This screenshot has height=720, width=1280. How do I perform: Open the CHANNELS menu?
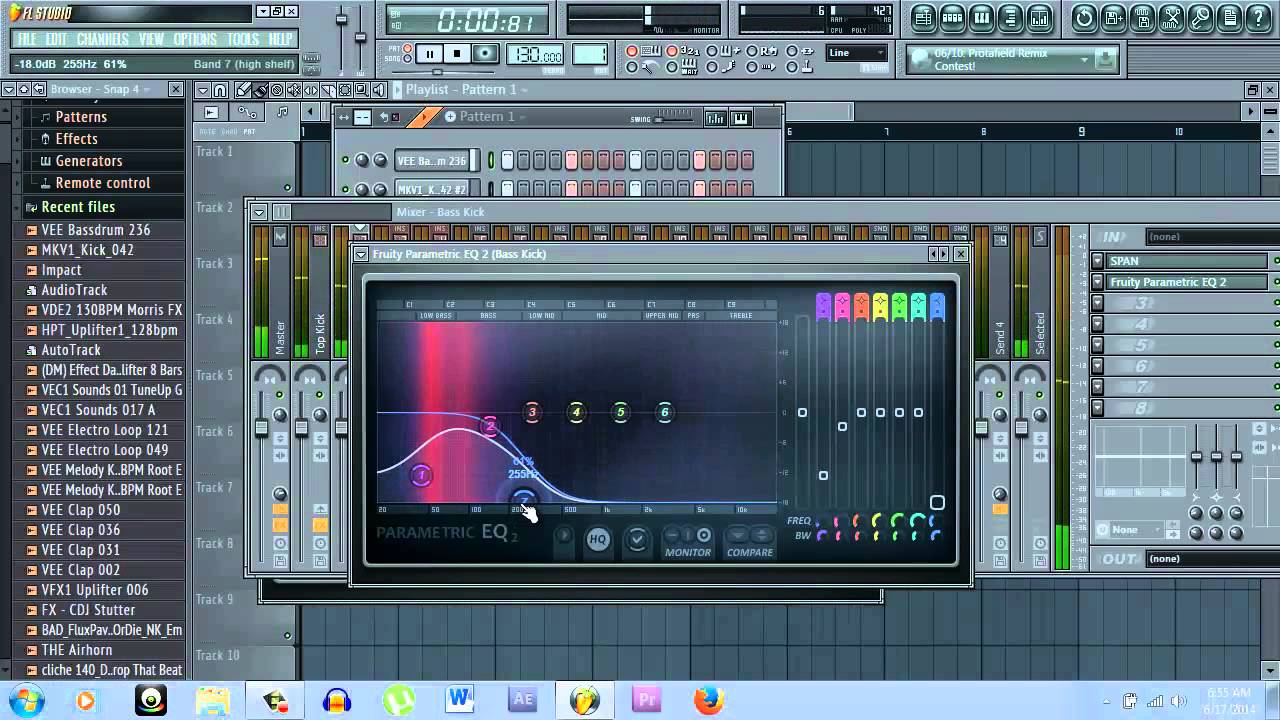tap(102, 39)
